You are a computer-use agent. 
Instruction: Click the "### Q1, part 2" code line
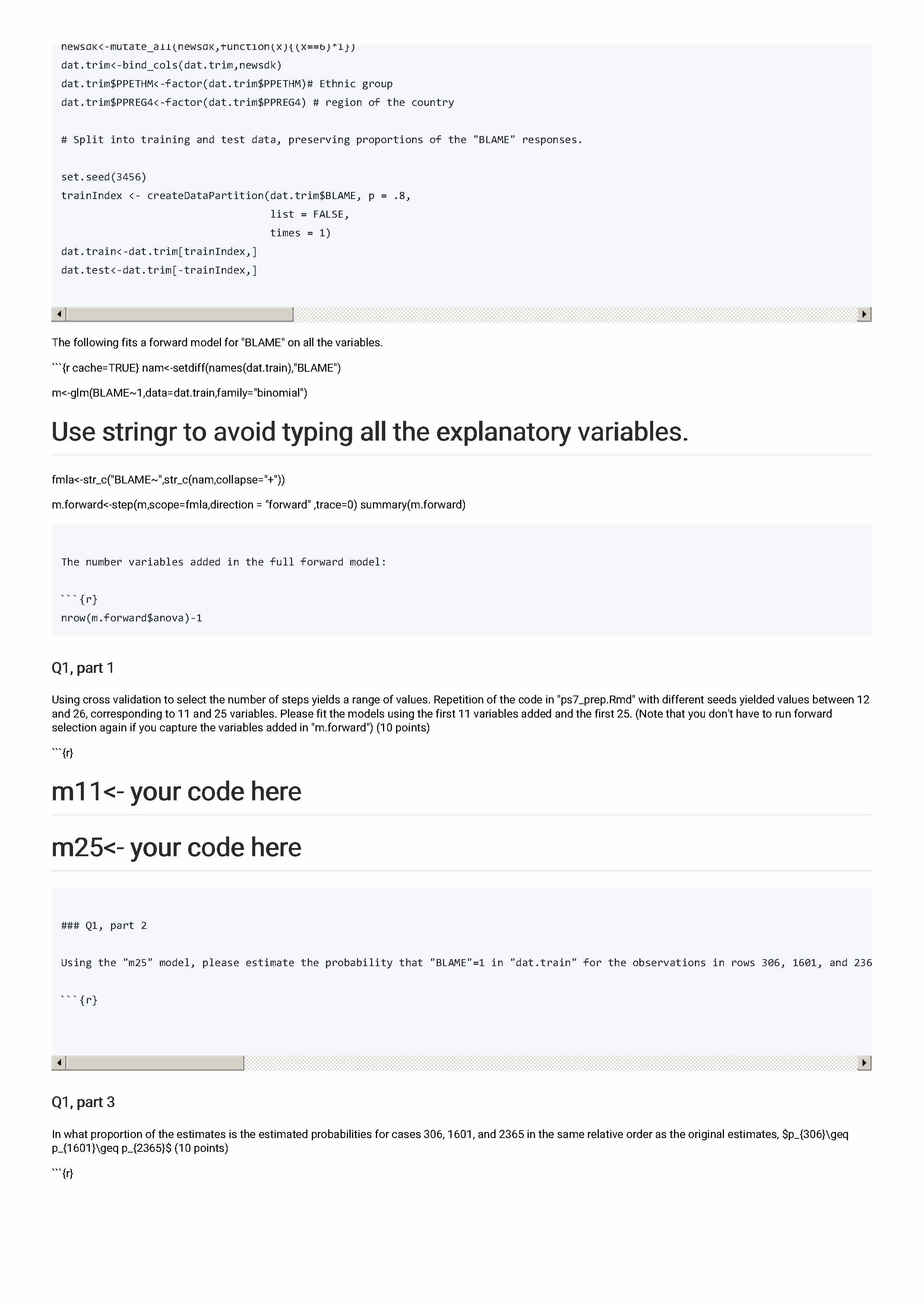point(104,925)
